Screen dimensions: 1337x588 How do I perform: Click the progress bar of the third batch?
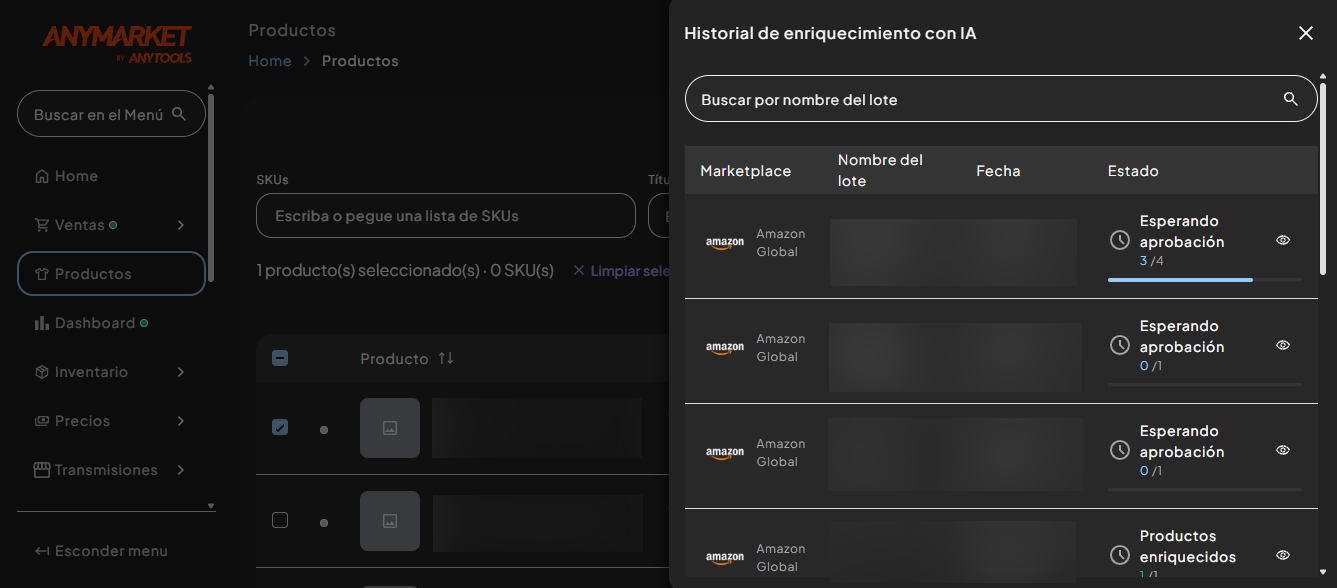click(1205, 489)
